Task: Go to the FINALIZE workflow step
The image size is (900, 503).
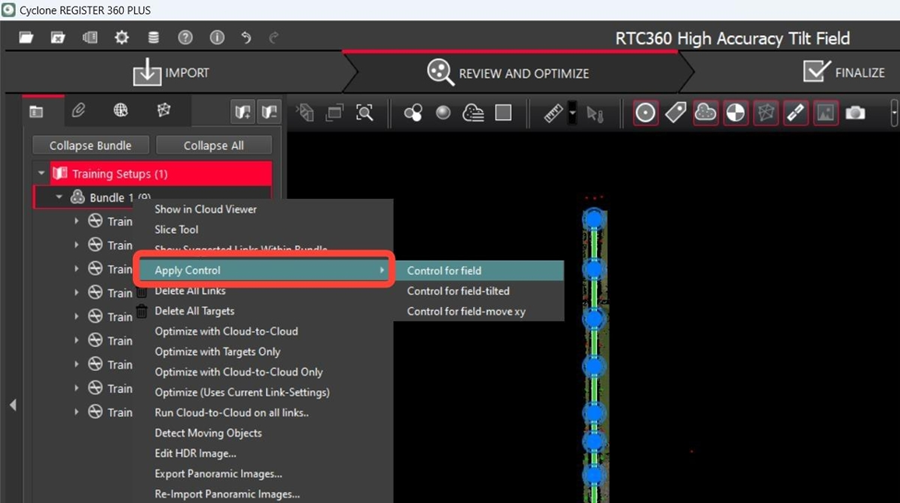Action: 845,72
